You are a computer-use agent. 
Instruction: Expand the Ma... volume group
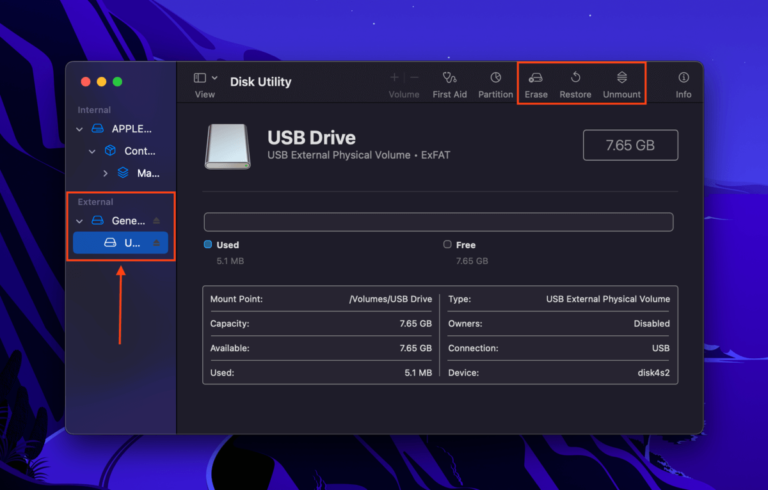[105, 173]
